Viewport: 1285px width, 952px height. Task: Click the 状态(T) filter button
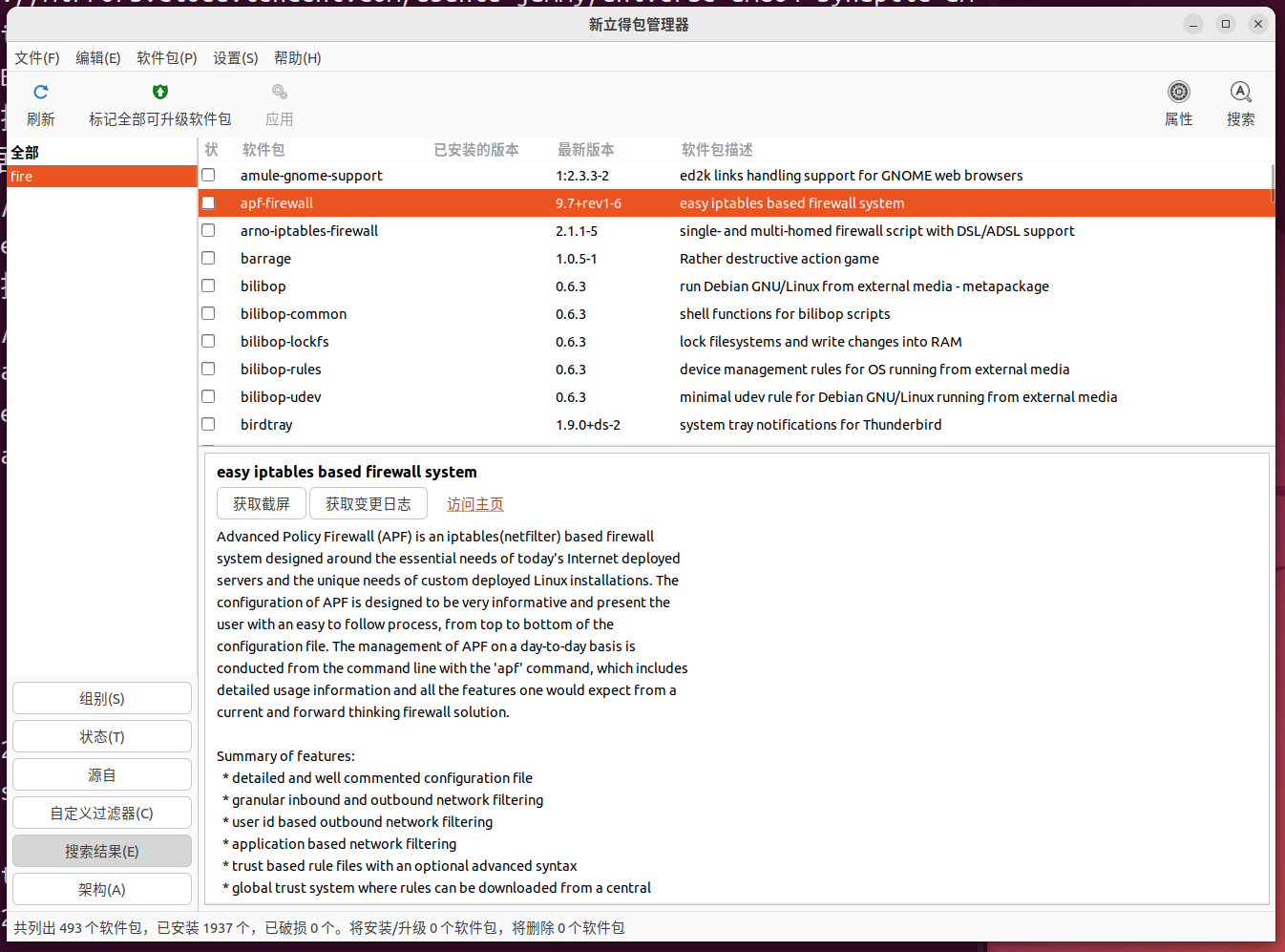[x=102, y=736]
